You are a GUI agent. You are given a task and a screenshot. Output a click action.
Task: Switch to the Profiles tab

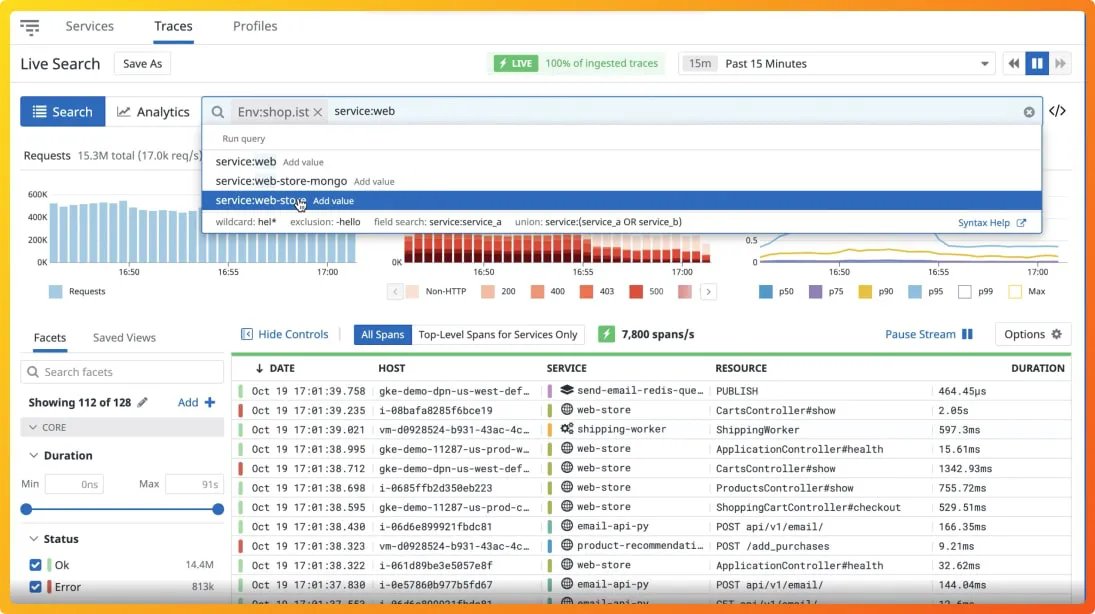[255, 26]
